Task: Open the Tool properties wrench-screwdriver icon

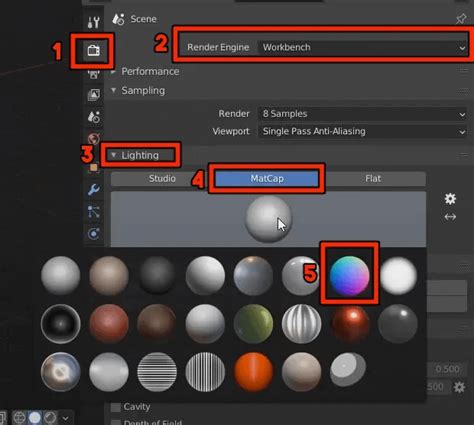Action: pos(93,22)
